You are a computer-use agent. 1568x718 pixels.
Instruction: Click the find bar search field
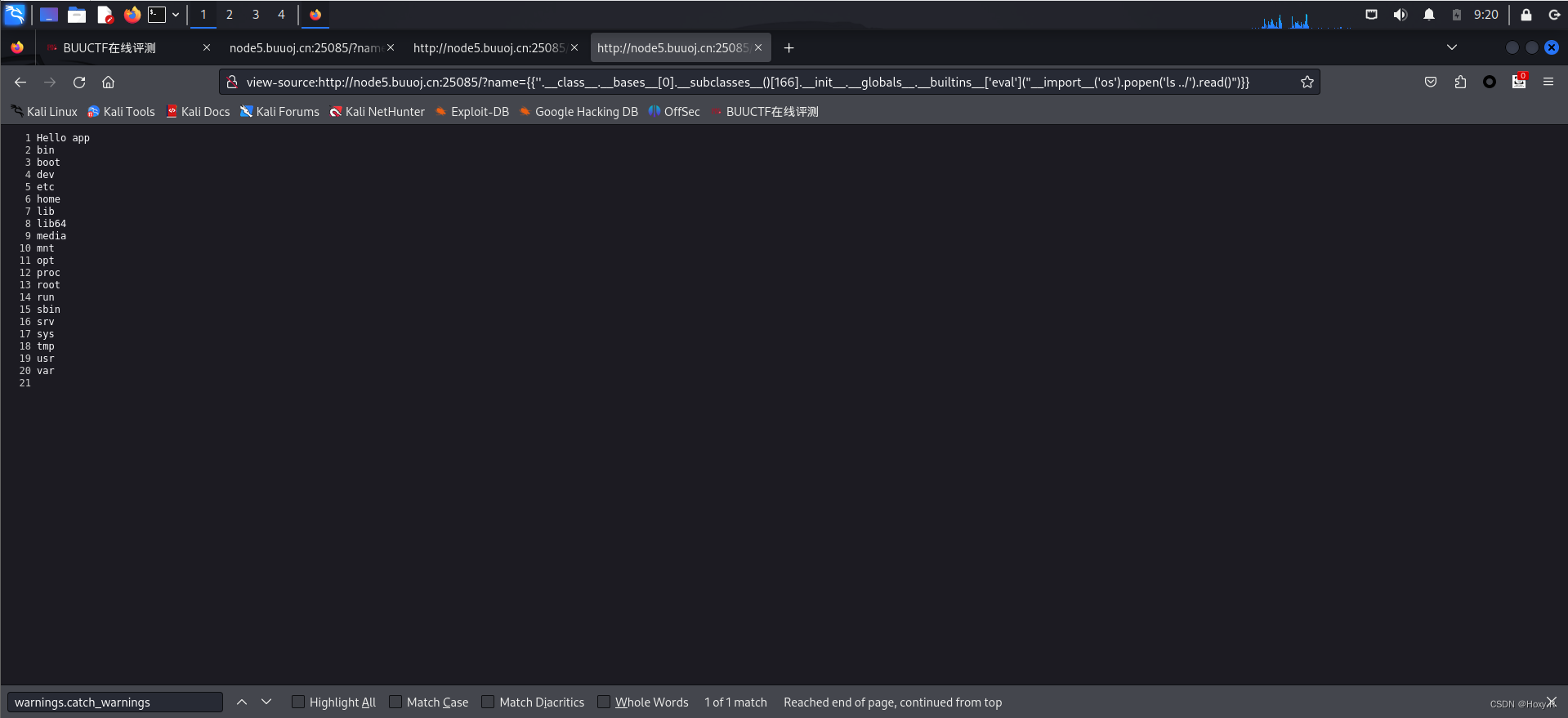tap(115, 702)
